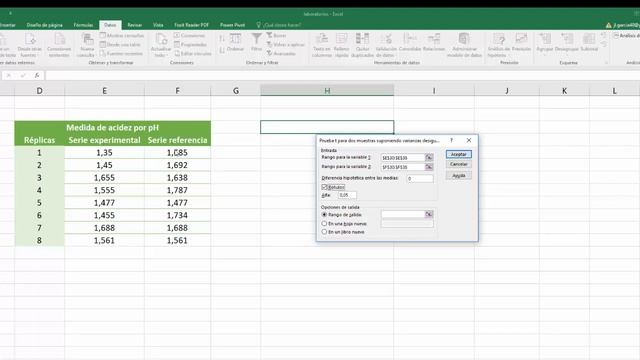Open Desde otras fuentes dropdown

(x=29, y=45)
